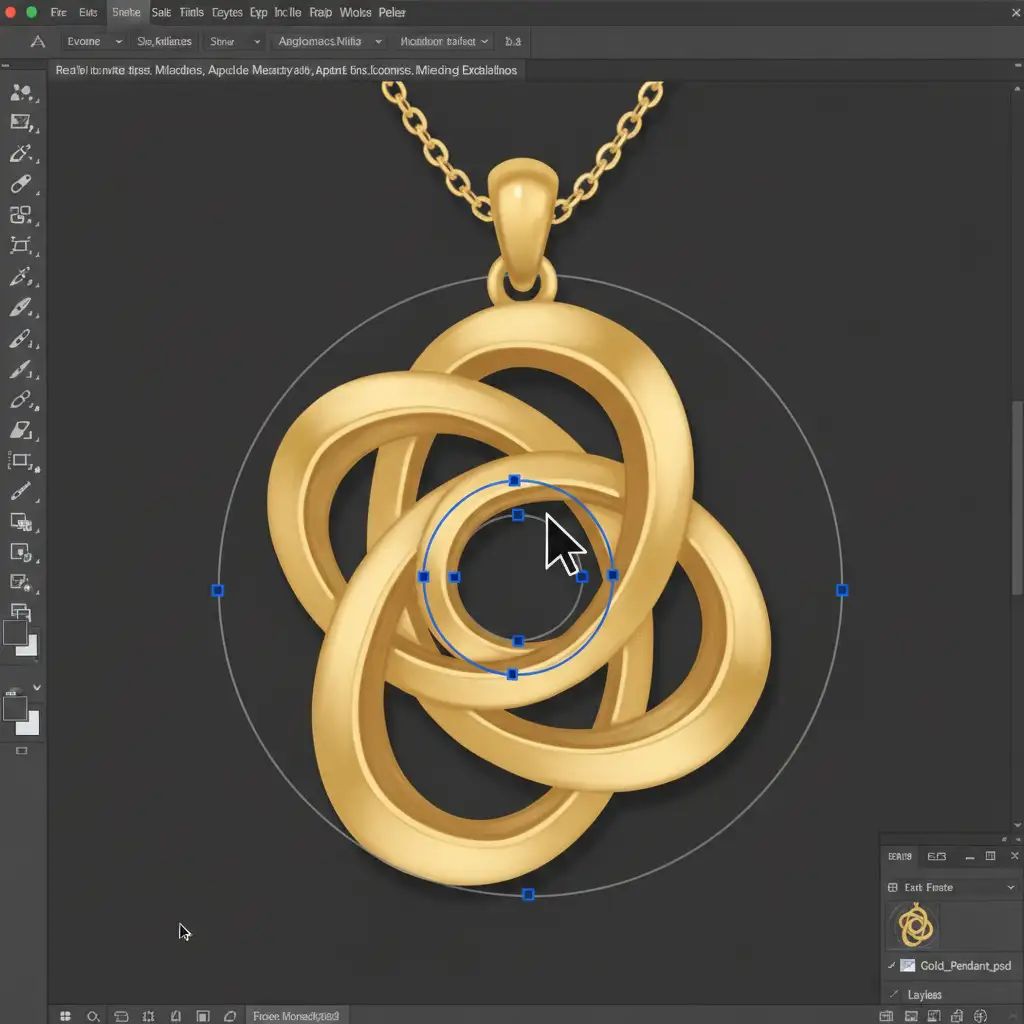Click the Froee Monack,psd status label
Viewport: 1024px width, 1024px height.
click(296, 1016)
